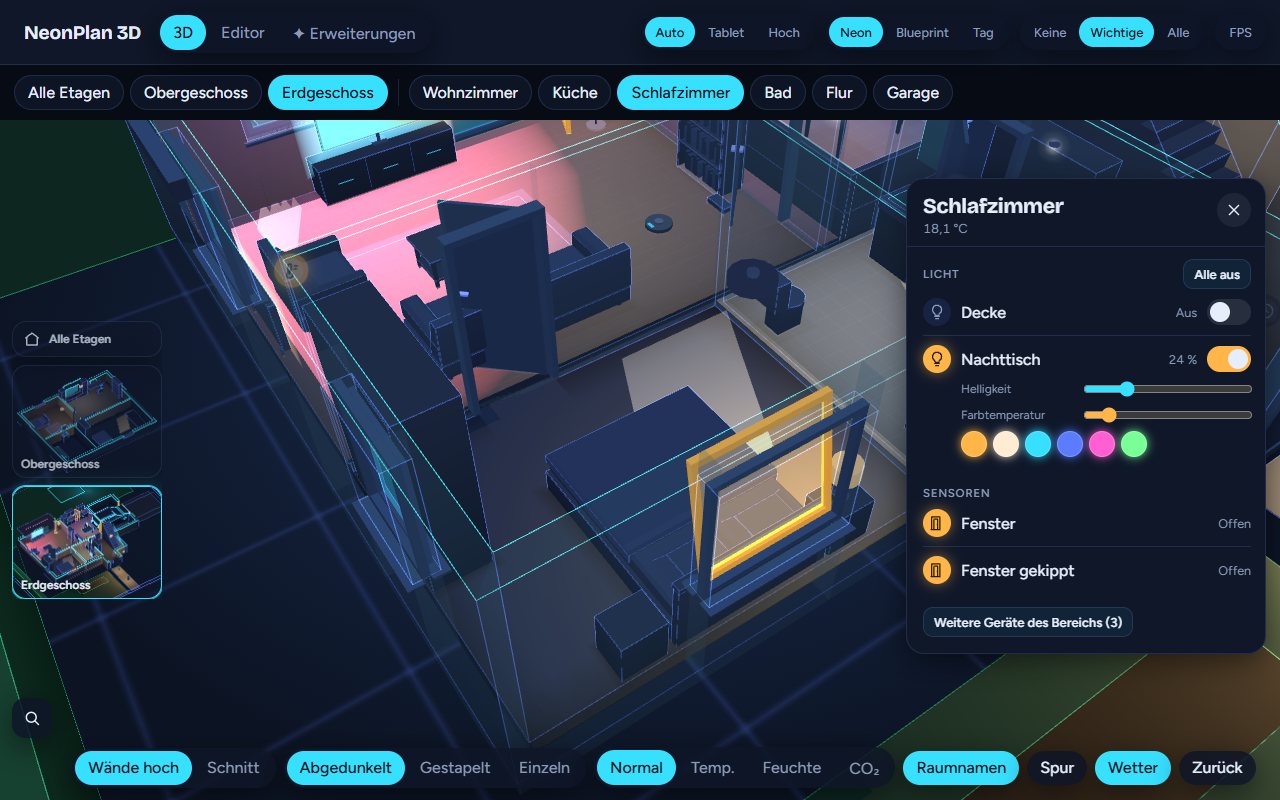Click the Zurück button
1280x800 pixels.
tap(1217, 768)
